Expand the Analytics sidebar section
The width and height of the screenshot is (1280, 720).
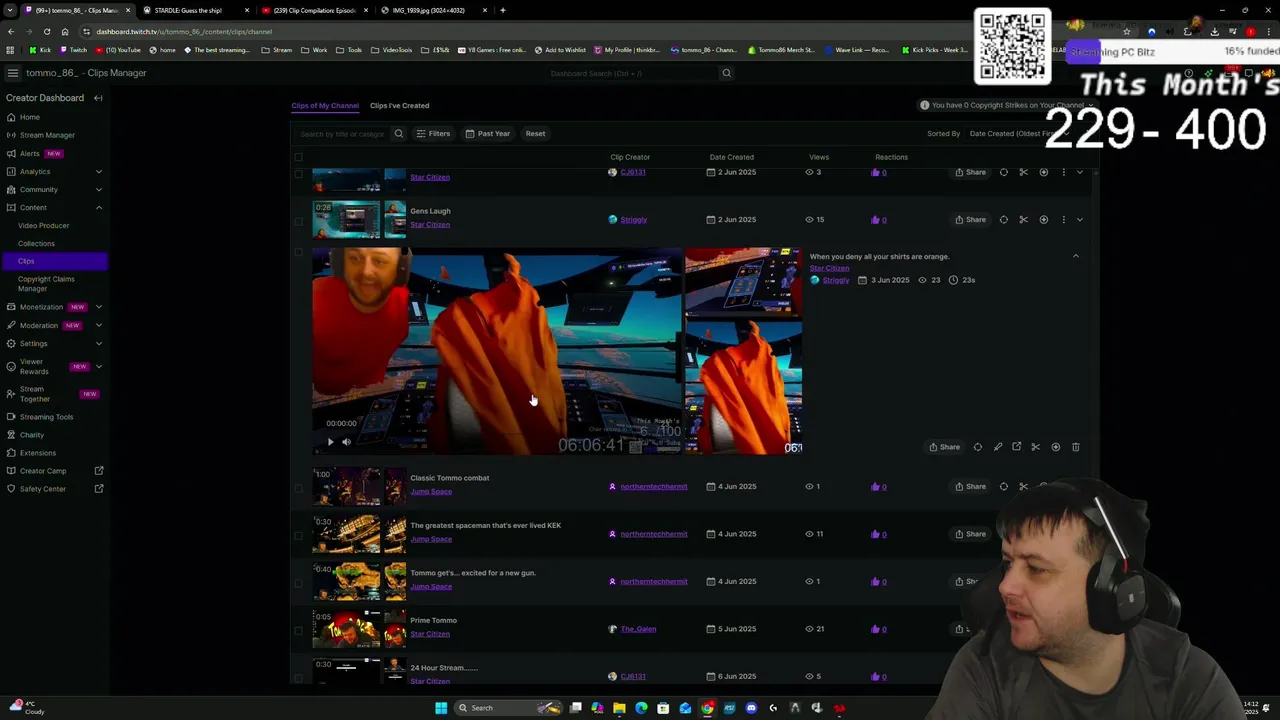98,171
